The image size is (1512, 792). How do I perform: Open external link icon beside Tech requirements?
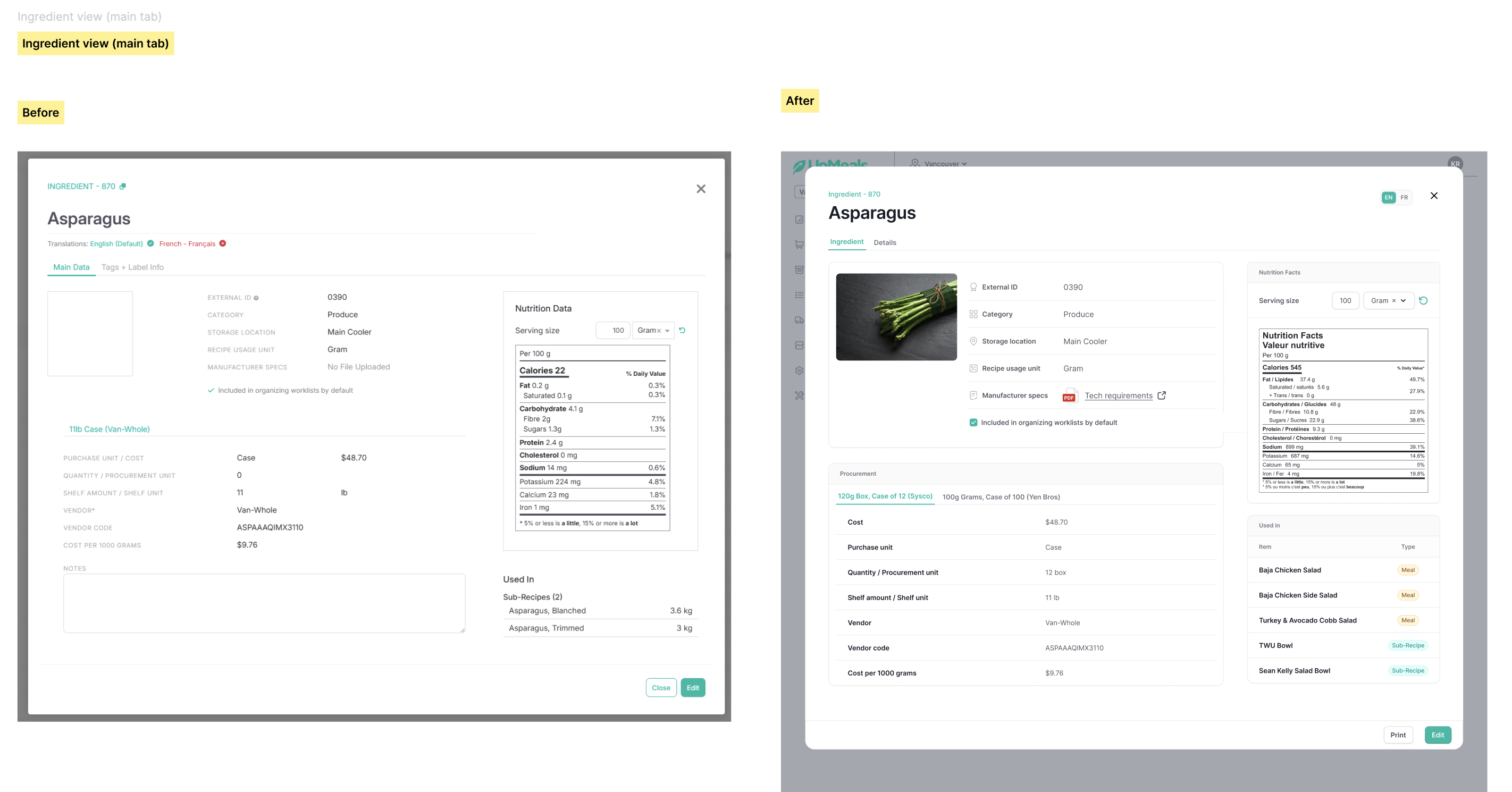tap(1162, 395)
